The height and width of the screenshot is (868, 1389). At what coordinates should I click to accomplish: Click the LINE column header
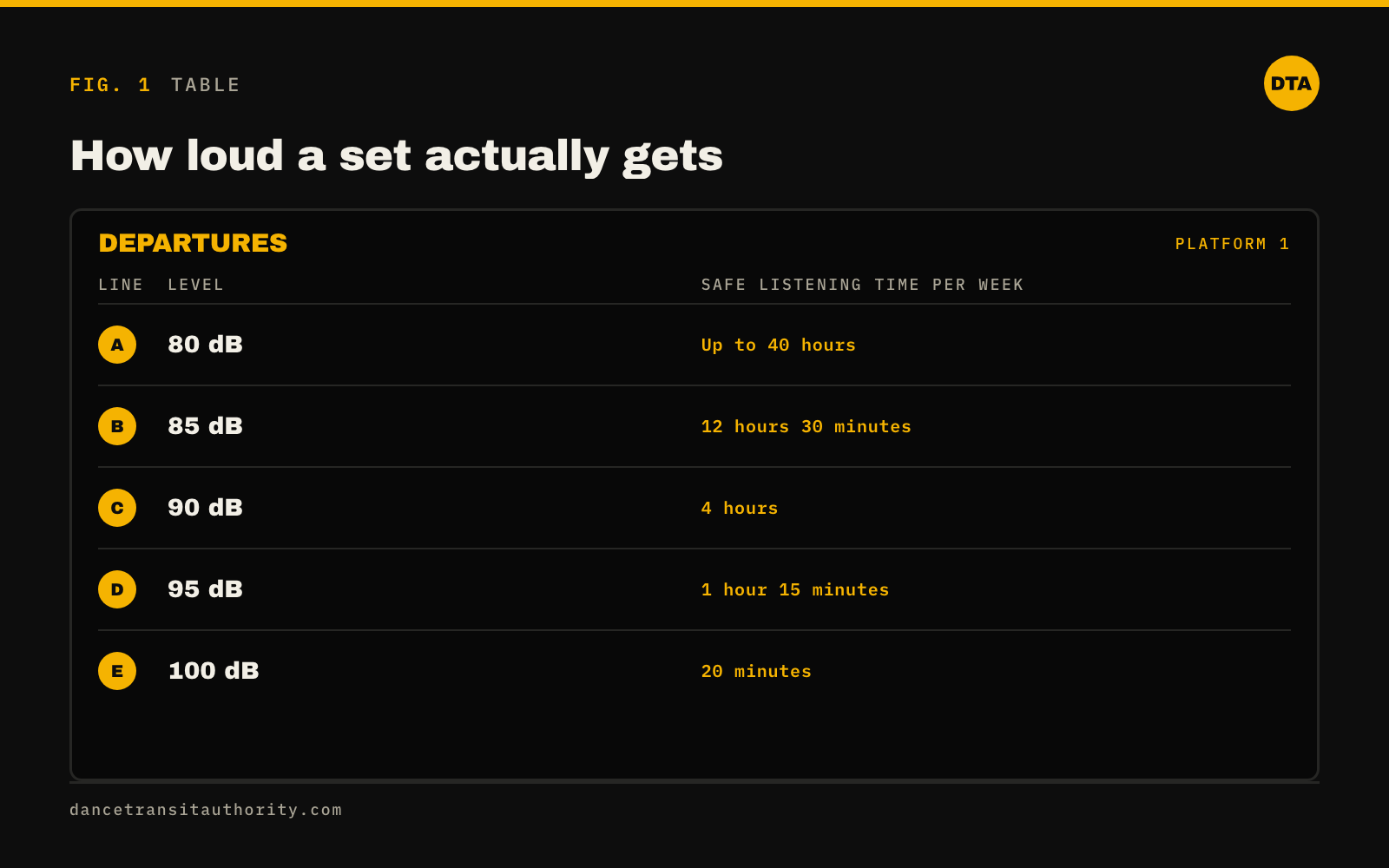pos(121,285)
